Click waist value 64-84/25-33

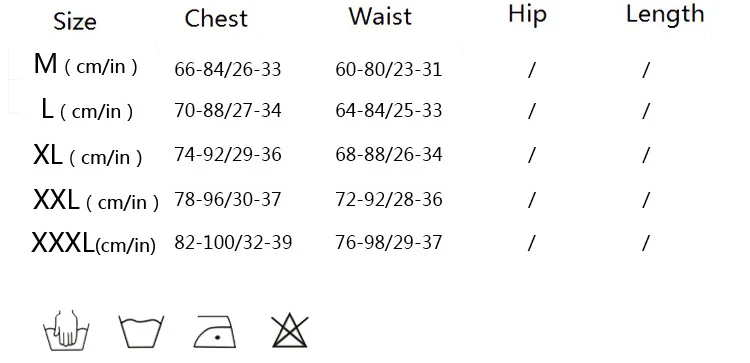tap(388, 110)
